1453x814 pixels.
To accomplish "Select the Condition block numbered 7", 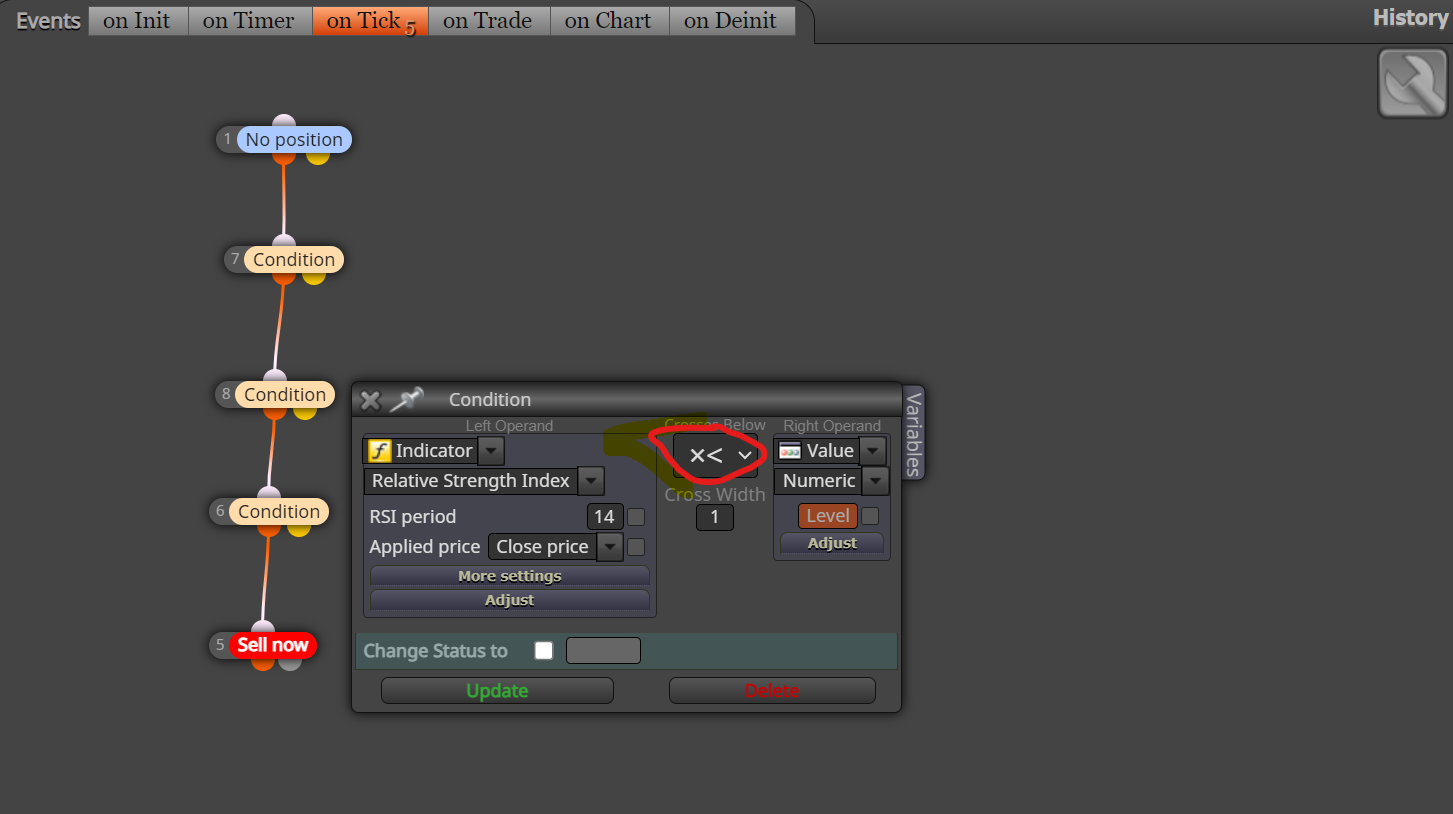I will coord(294,260).
